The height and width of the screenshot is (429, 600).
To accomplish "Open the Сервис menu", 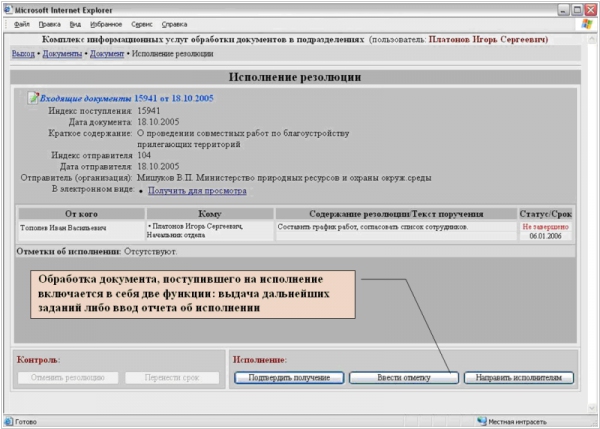I will click(144, 23).
